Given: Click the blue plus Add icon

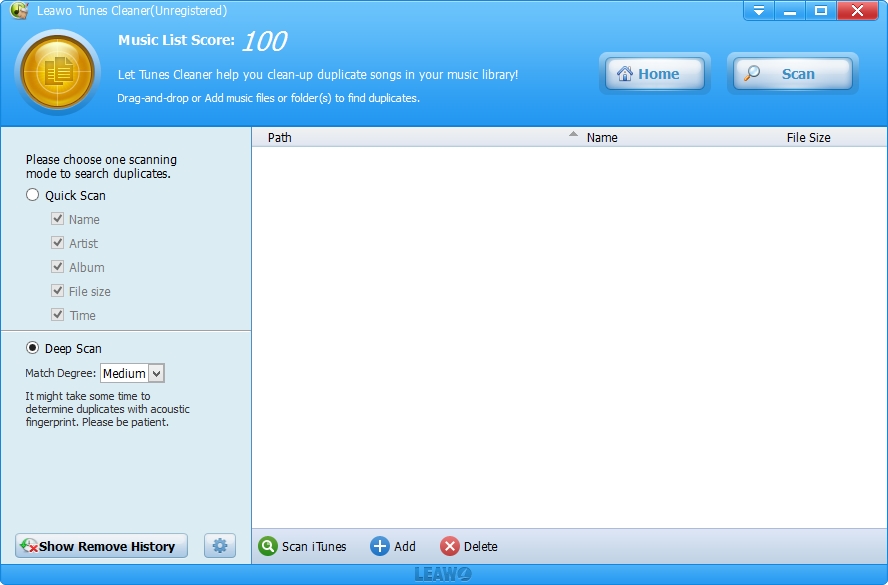Looking at the screenshot, I should (380, 546).
